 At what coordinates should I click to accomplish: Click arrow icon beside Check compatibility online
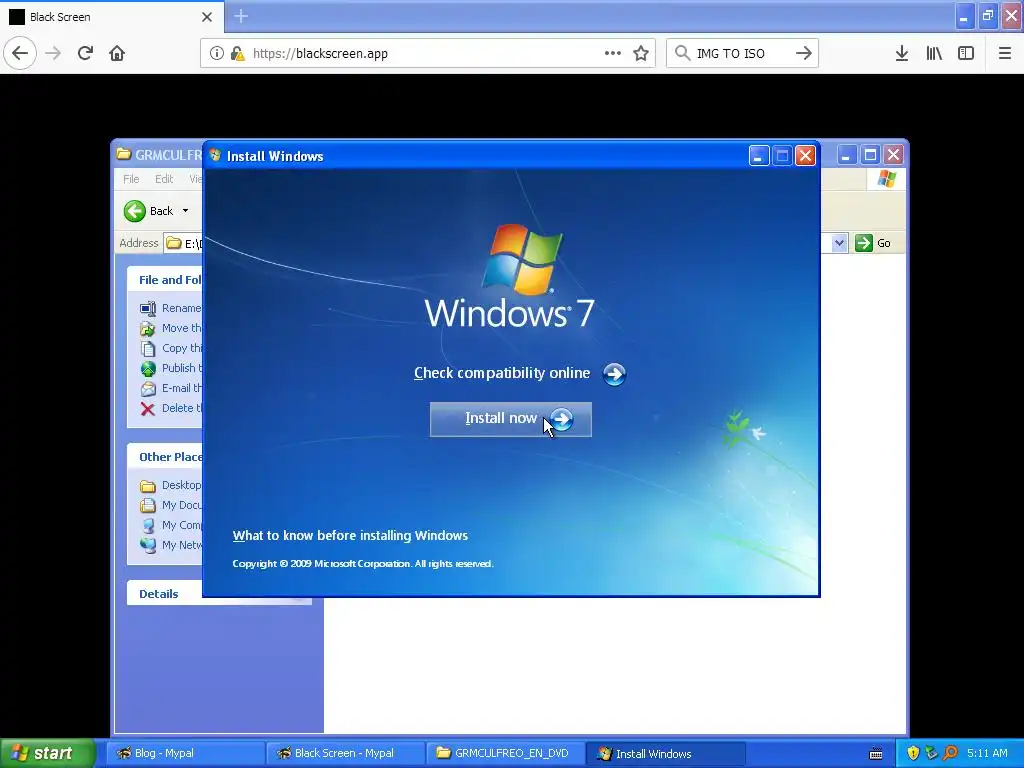614,374
